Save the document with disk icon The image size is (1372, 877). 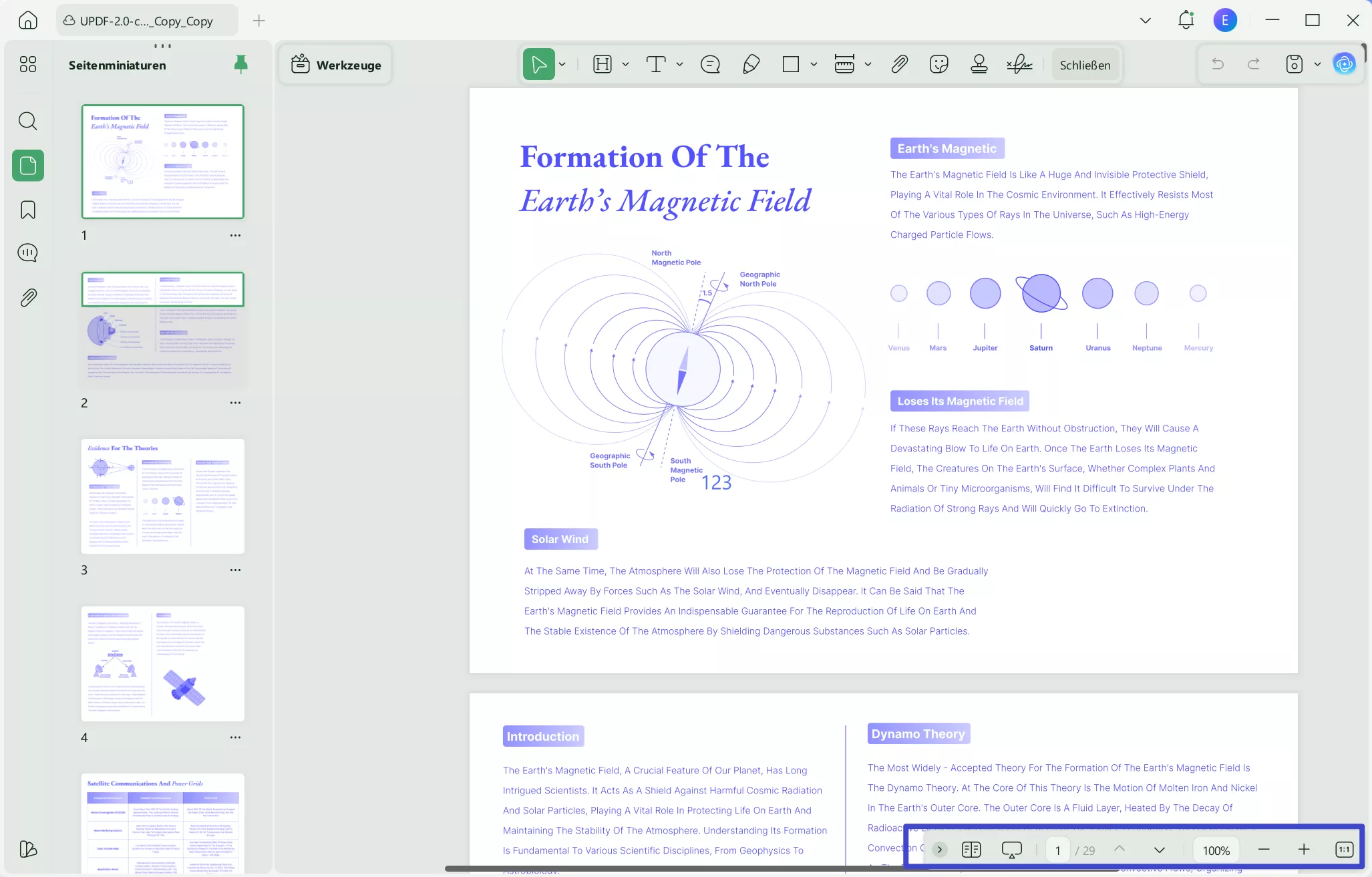click(1294, 64)
